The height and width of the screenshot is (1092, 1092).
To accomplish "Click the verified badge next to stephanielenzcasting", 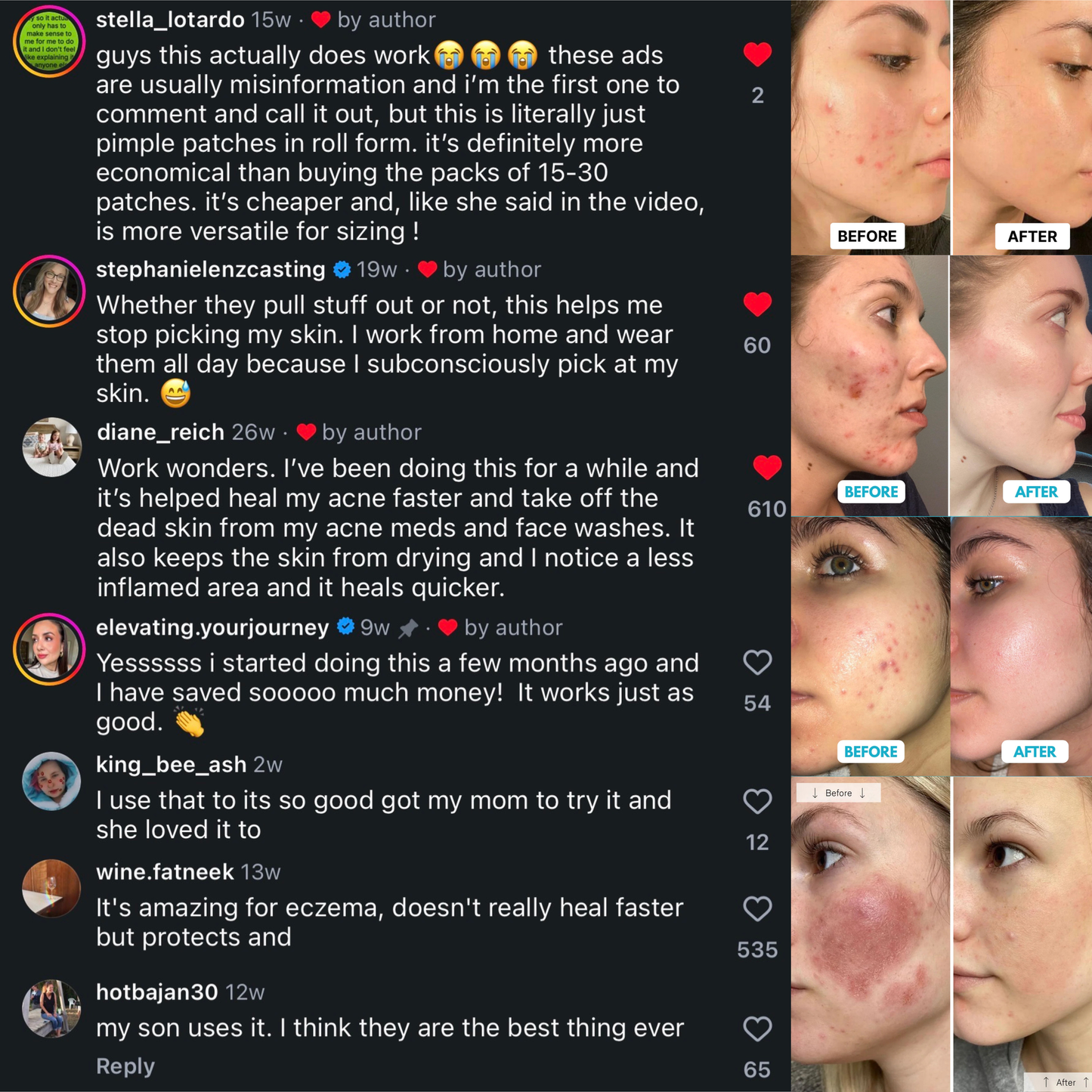I will [342, 270].
